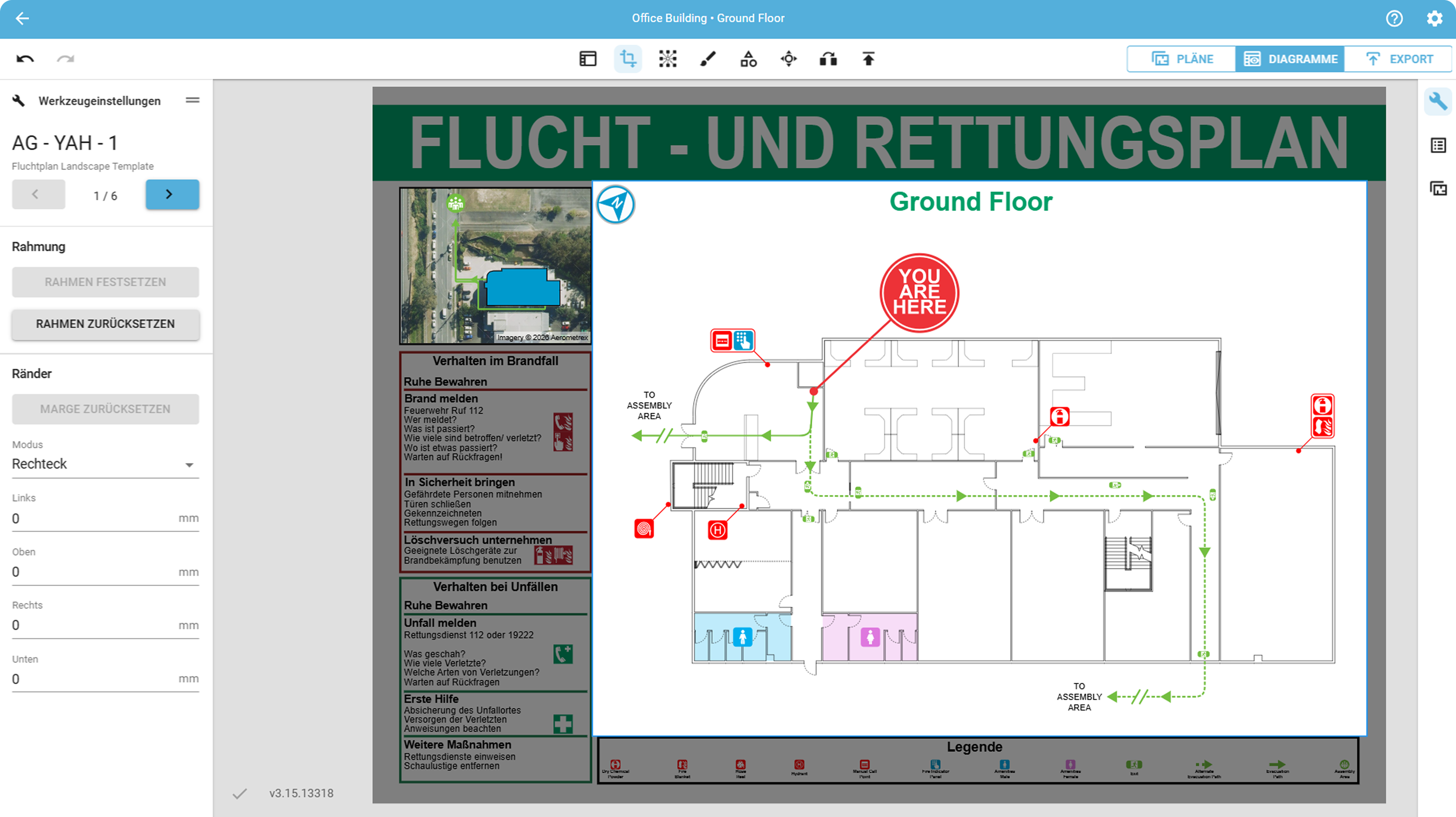
Task: Select the brush style tool
Action: pyautogui.click(x=707, y=59)
